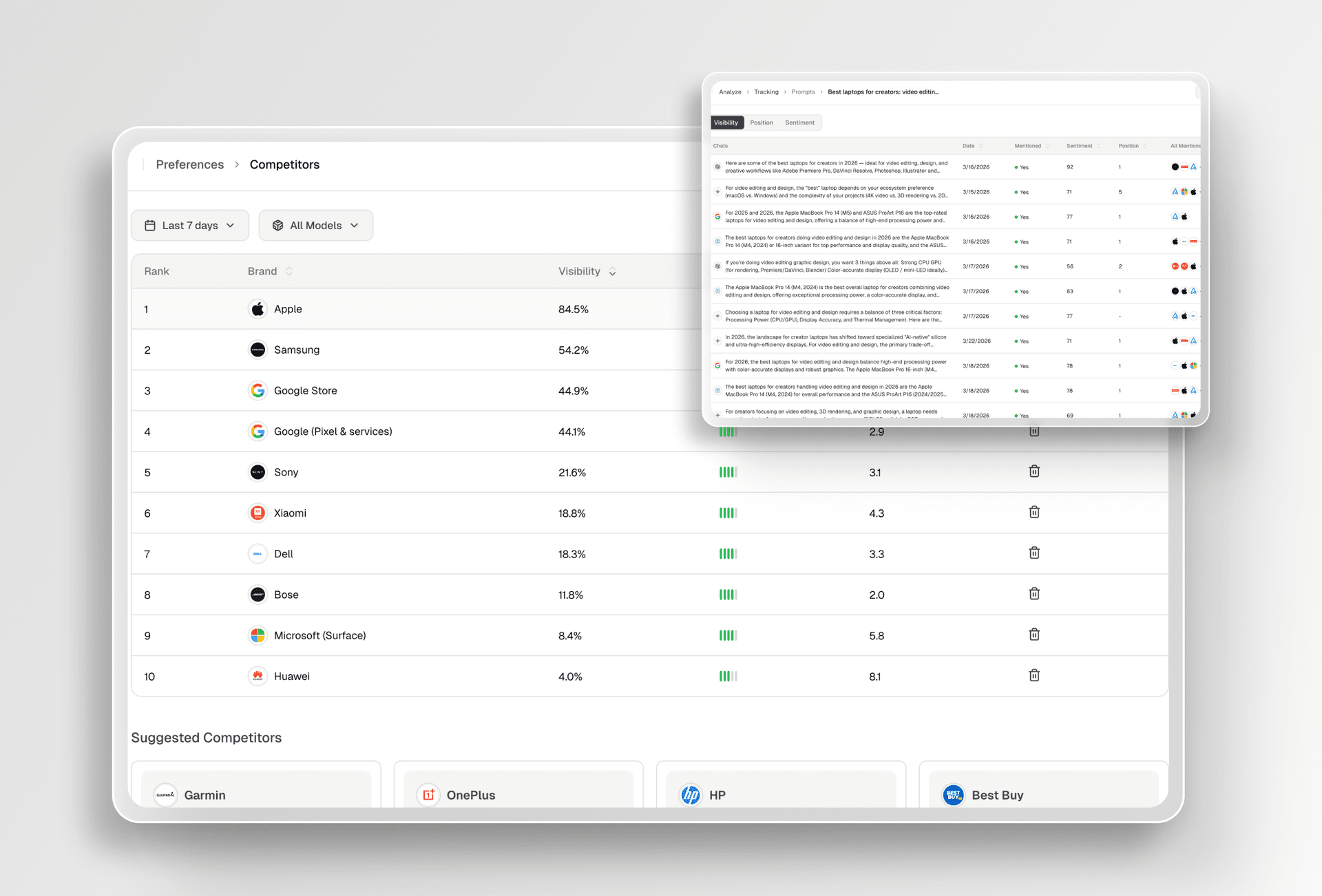Switch to the Position tab
1322x896 pixels.
coord(762,122)
